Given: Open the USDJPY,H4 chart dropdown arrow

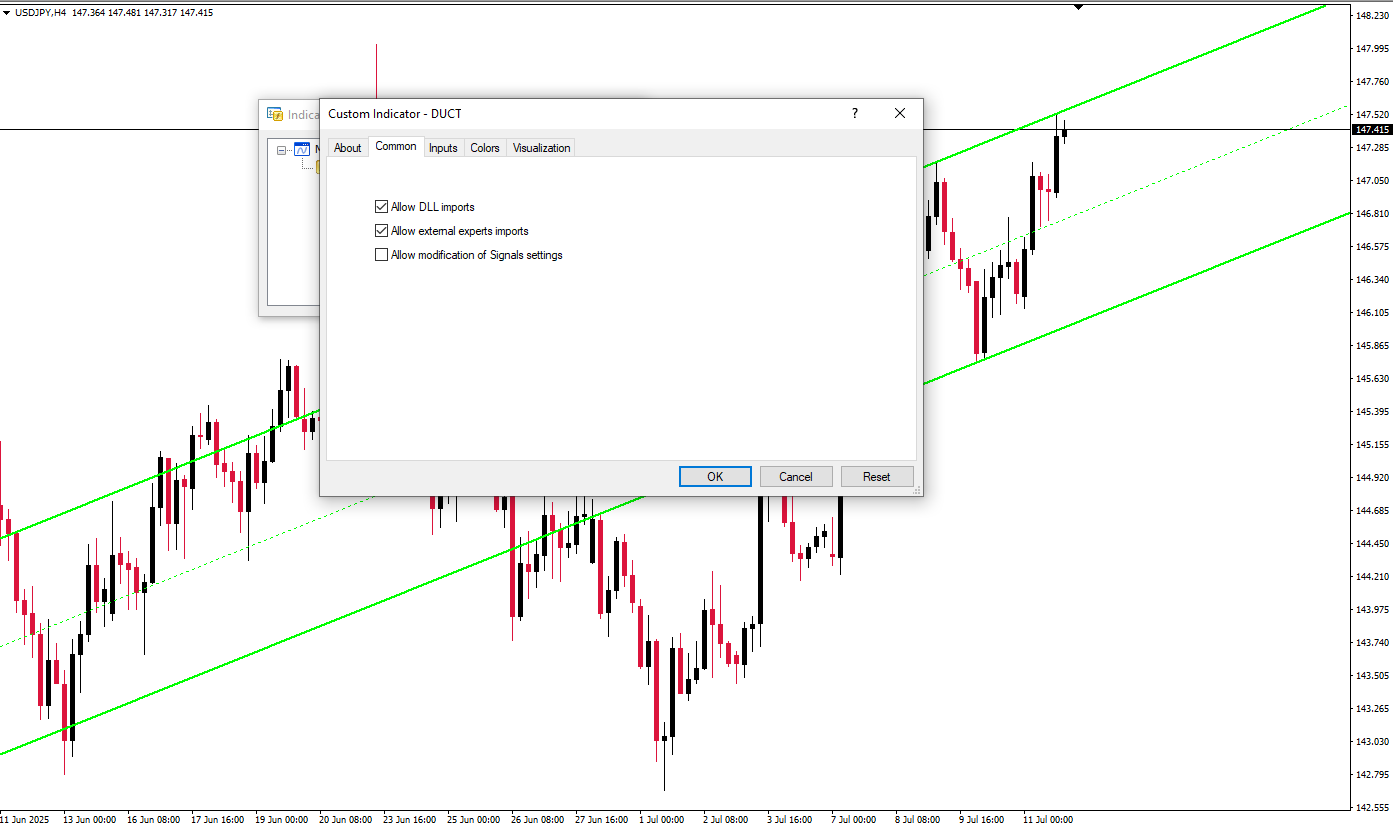Looking at the screenshot, I should click(x=7, y=13).
